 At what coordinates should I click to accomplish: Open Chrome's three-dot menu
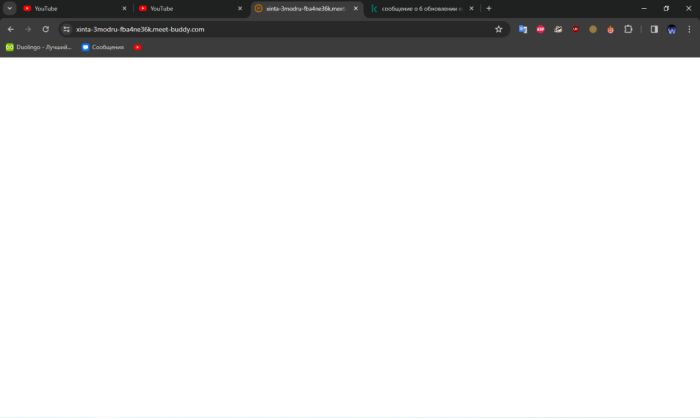coord(689,29)
